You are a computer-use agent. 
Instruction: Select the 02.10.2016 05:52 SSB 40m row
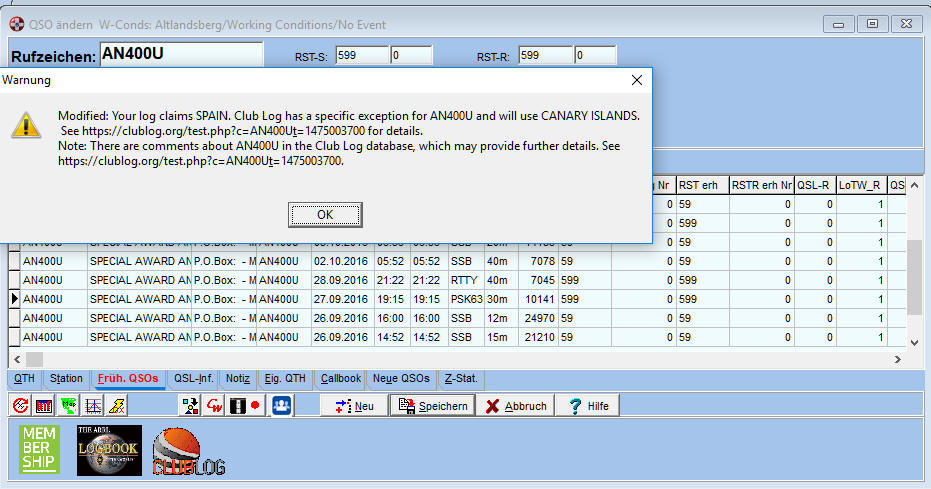click(457, 261)
